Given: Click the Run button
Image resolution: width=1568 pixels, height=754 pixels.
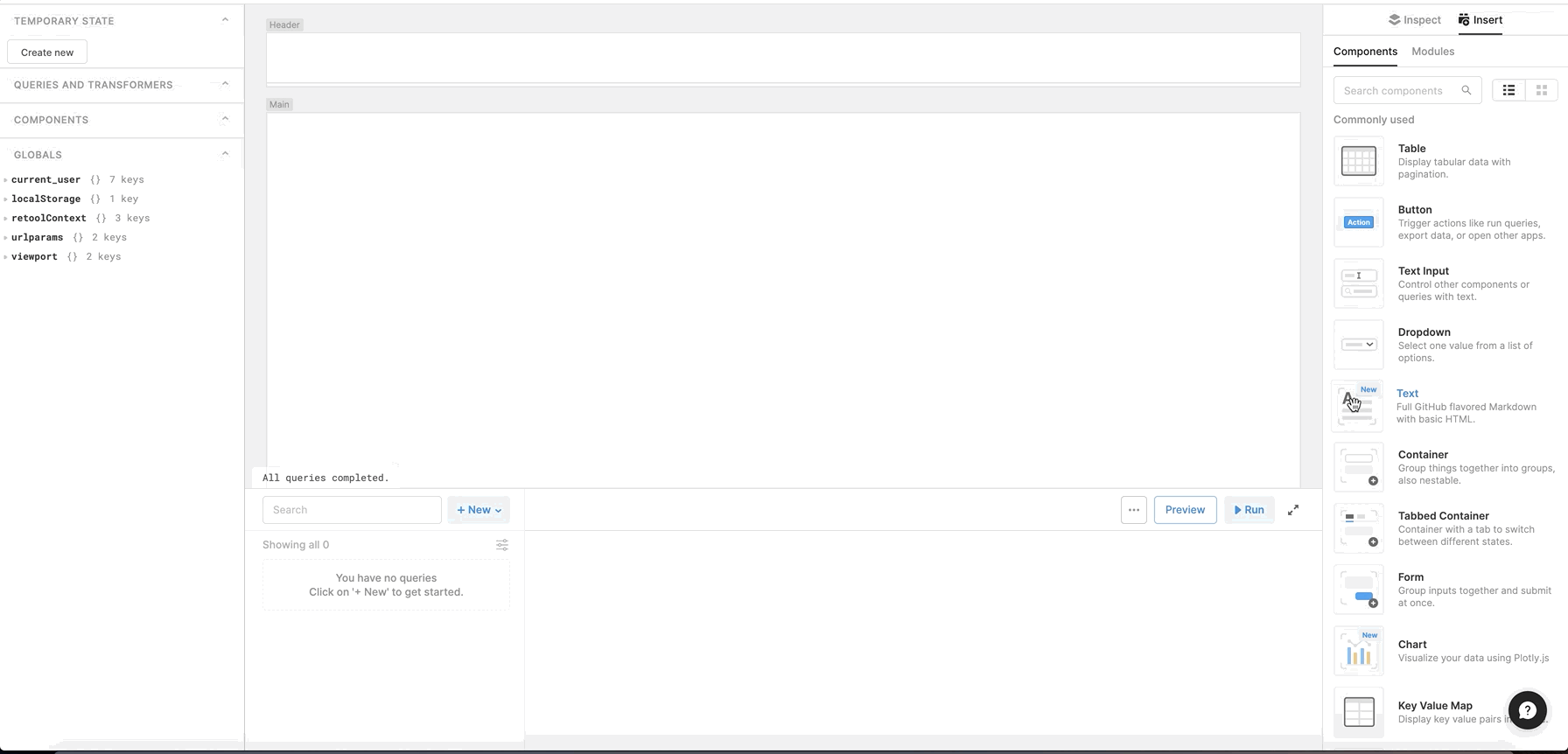Looking at the screenshot, I should pyautogui.click(x=1249, y=510).
